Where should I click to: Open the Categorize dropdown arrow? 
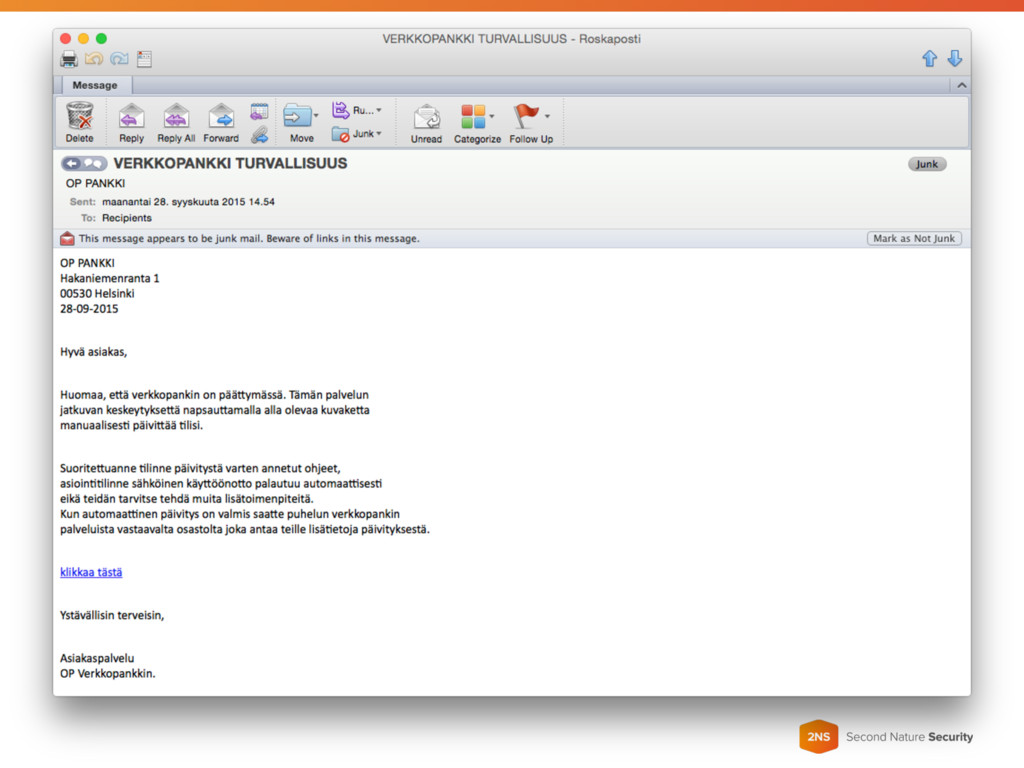pos(492,116)
